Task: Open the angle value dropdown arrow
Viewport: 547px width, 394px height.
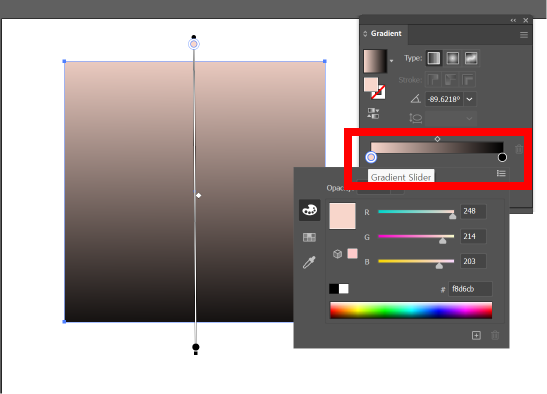Action: (470, 99)
